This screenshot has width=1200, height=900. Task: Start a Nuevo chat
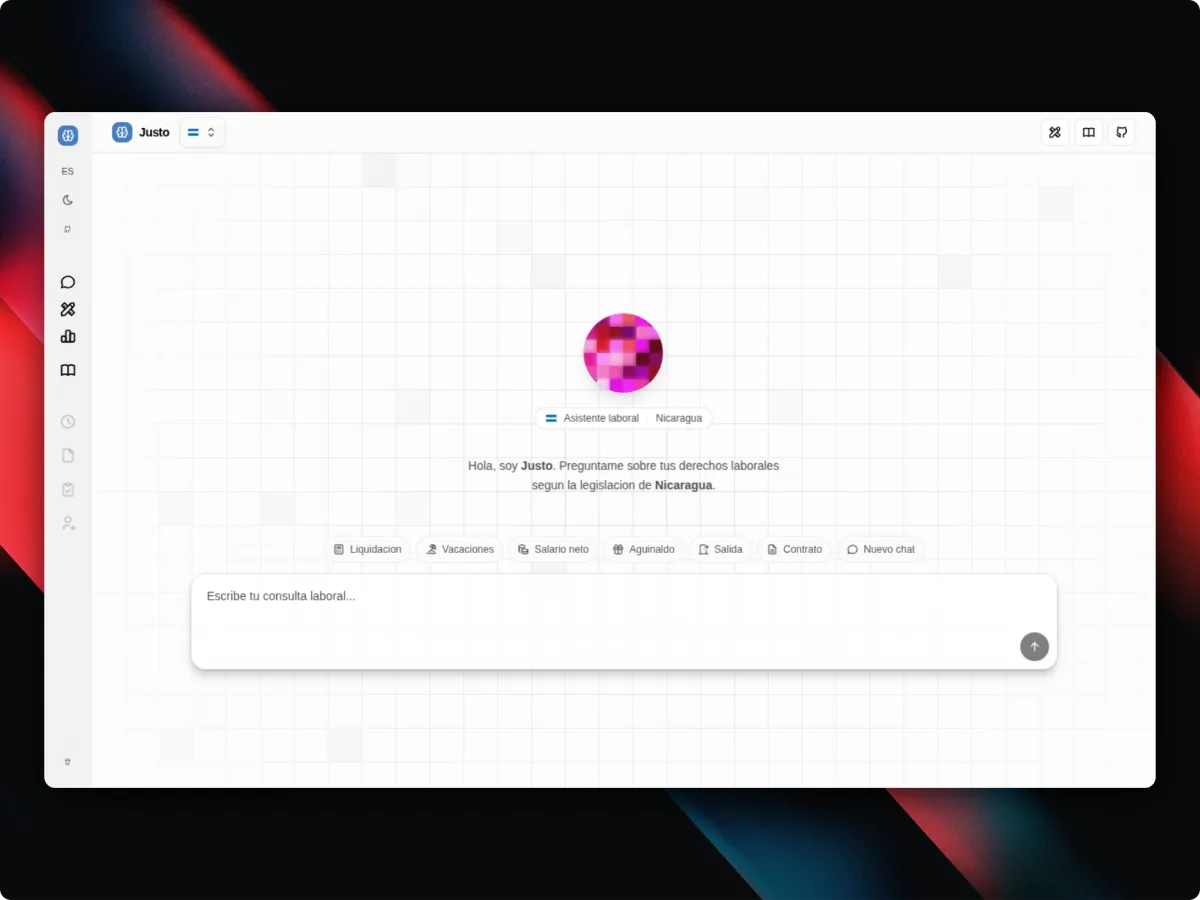click(x=880, y=549)
